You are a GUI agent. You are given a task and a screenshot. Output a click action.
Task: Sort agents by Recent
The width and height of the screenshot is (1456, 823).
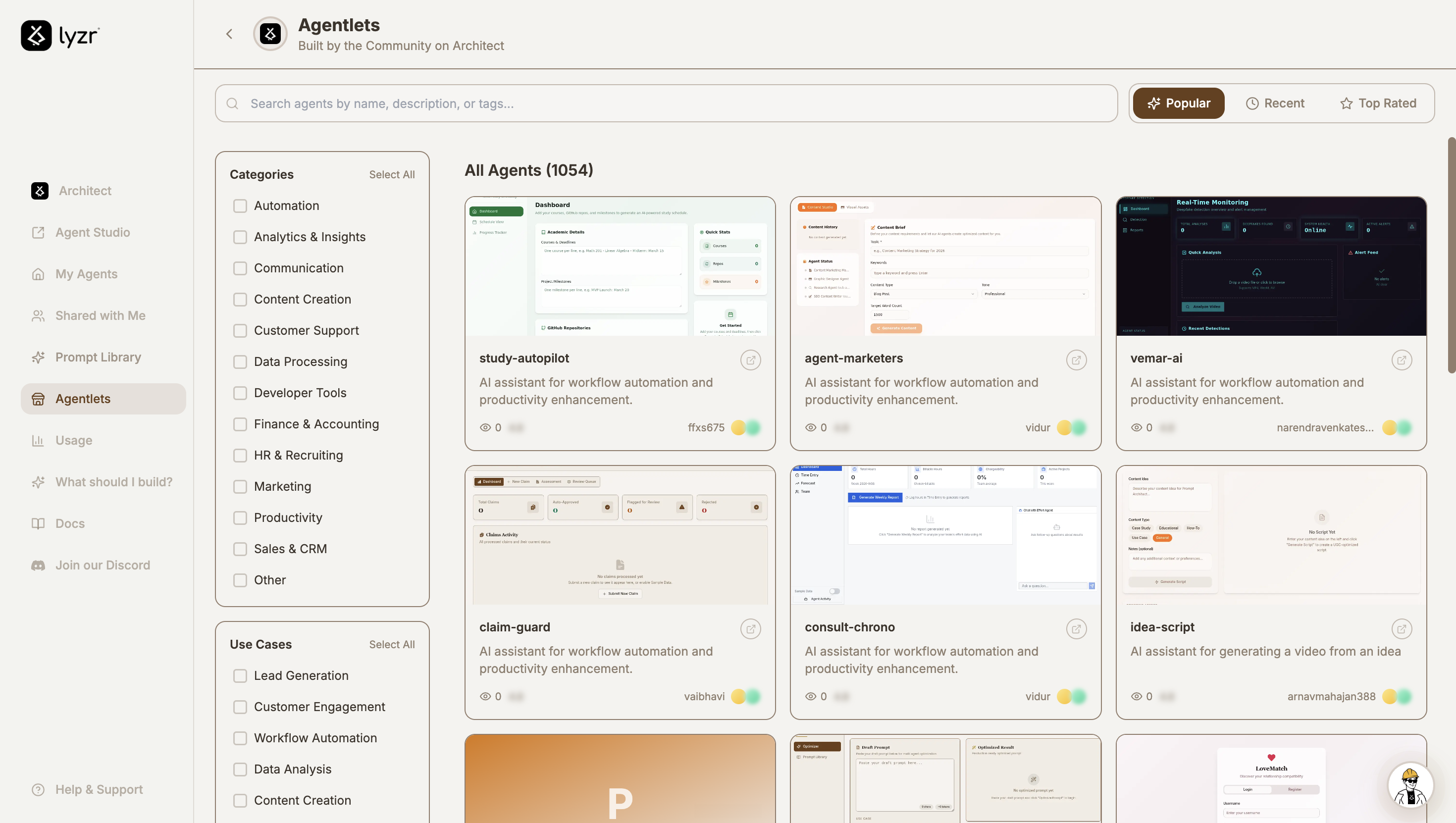pos(1275,103)
